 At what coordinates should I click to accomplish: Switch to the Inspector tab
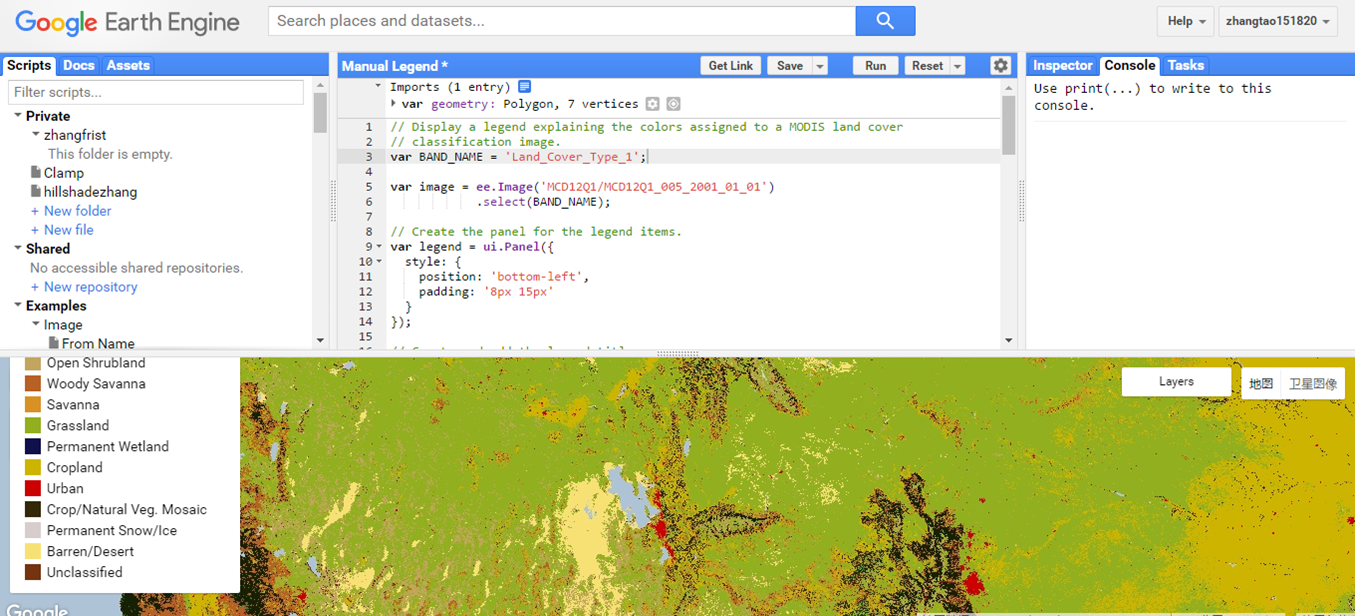click(1063, 65)
